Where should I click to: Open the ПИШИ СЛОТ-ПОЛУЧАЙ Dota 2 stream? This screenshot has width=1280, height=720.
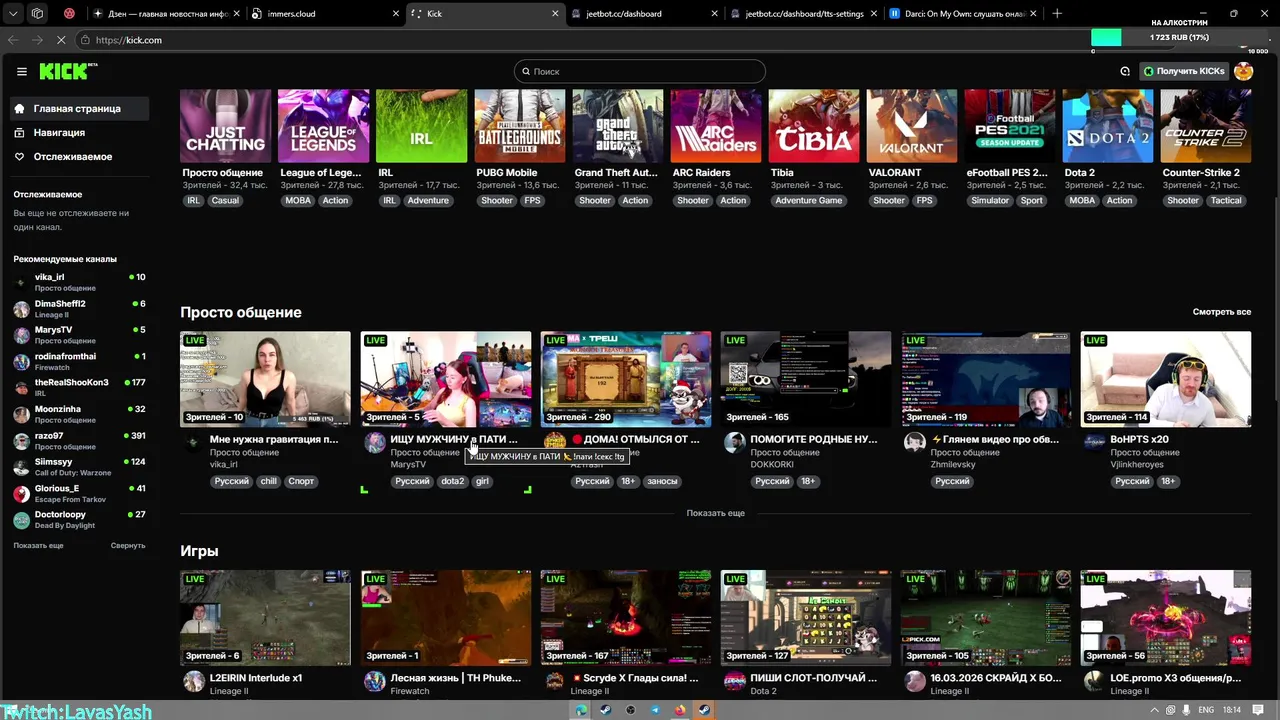click(x=806, y=617)
